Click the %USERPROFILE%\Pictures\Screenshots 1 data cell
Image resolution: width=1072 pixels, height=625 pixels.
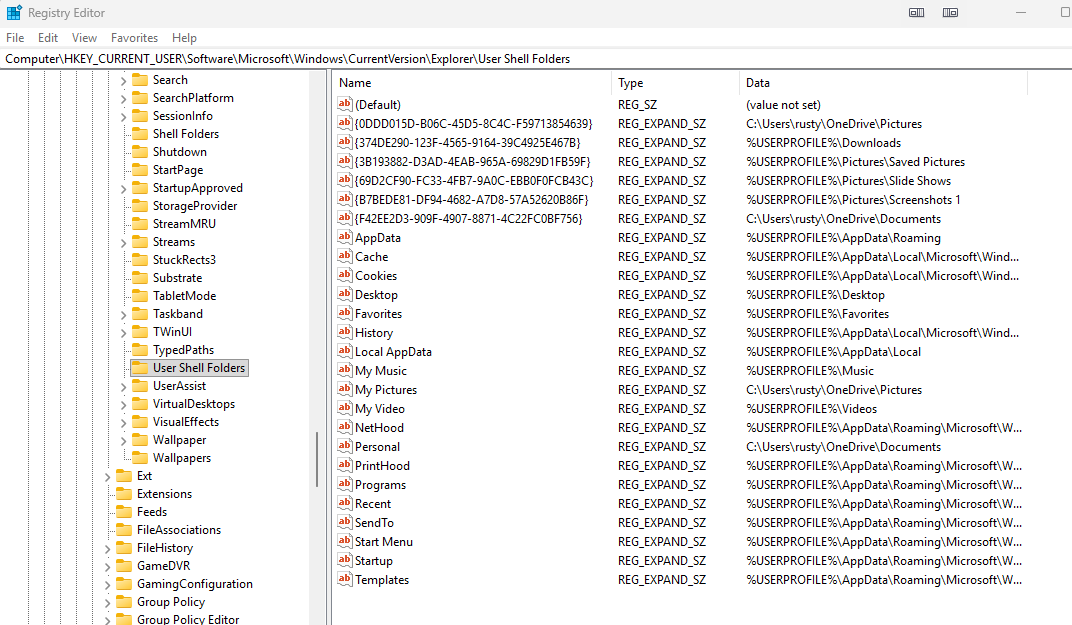[x=853, y=200]
